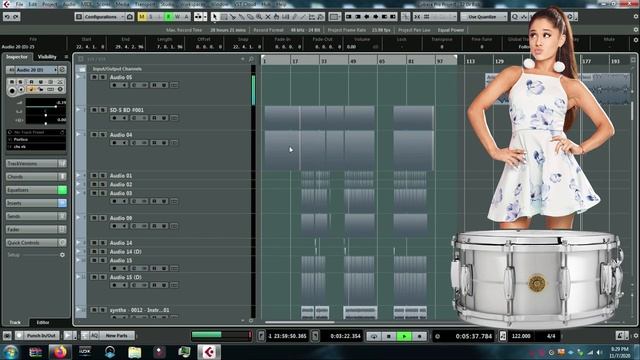This screenshot has height=360, width=640.
Task: Select the Mute X tool
Action: [x=268, y=17]
